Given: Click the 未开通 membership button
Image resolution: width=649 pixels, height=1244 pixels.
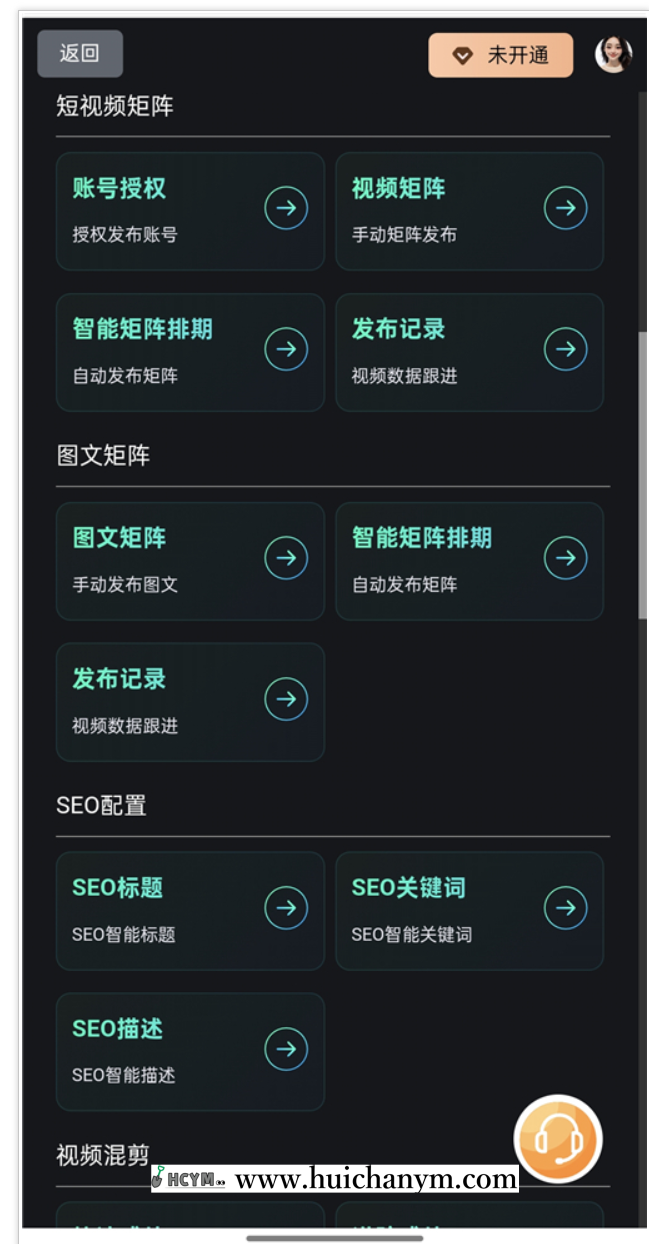Looking at the screenshot, I should pyautogui.click(x=500, y=56).
